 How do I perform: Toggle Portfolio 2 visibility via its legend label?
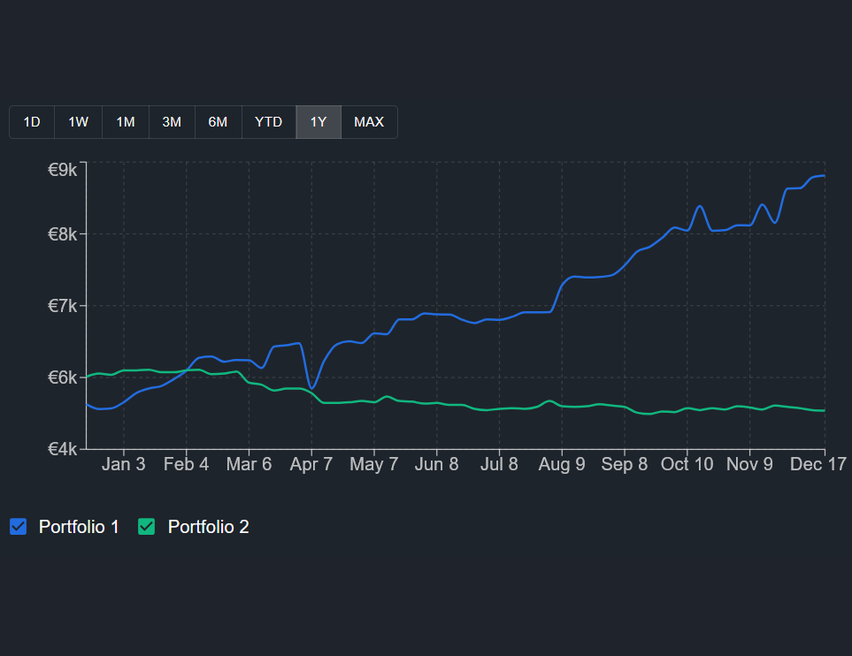pos(210,526)
